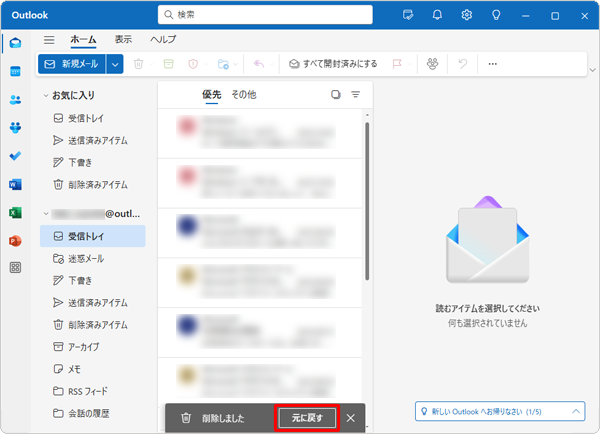
Task: Launch Word from the sidebar
Action: click(x=15, y=184)
